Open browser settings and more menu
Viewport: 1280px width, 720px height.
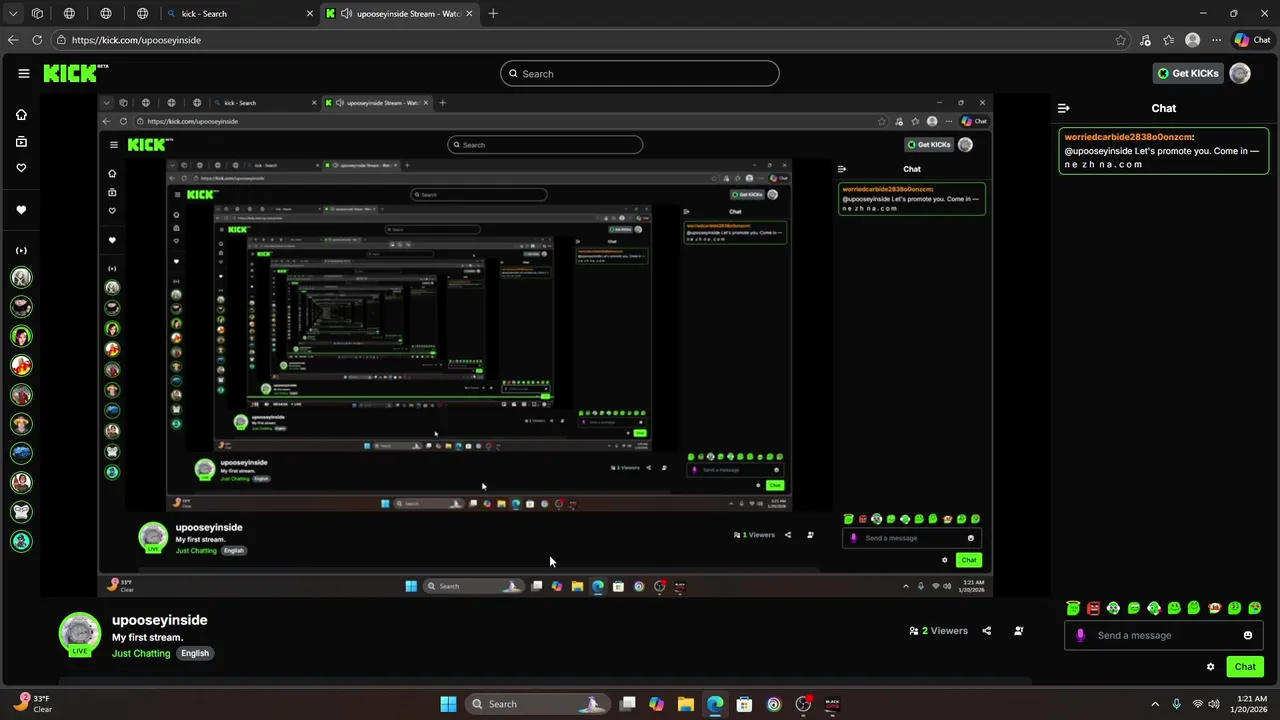click(x=1216, y=40)
